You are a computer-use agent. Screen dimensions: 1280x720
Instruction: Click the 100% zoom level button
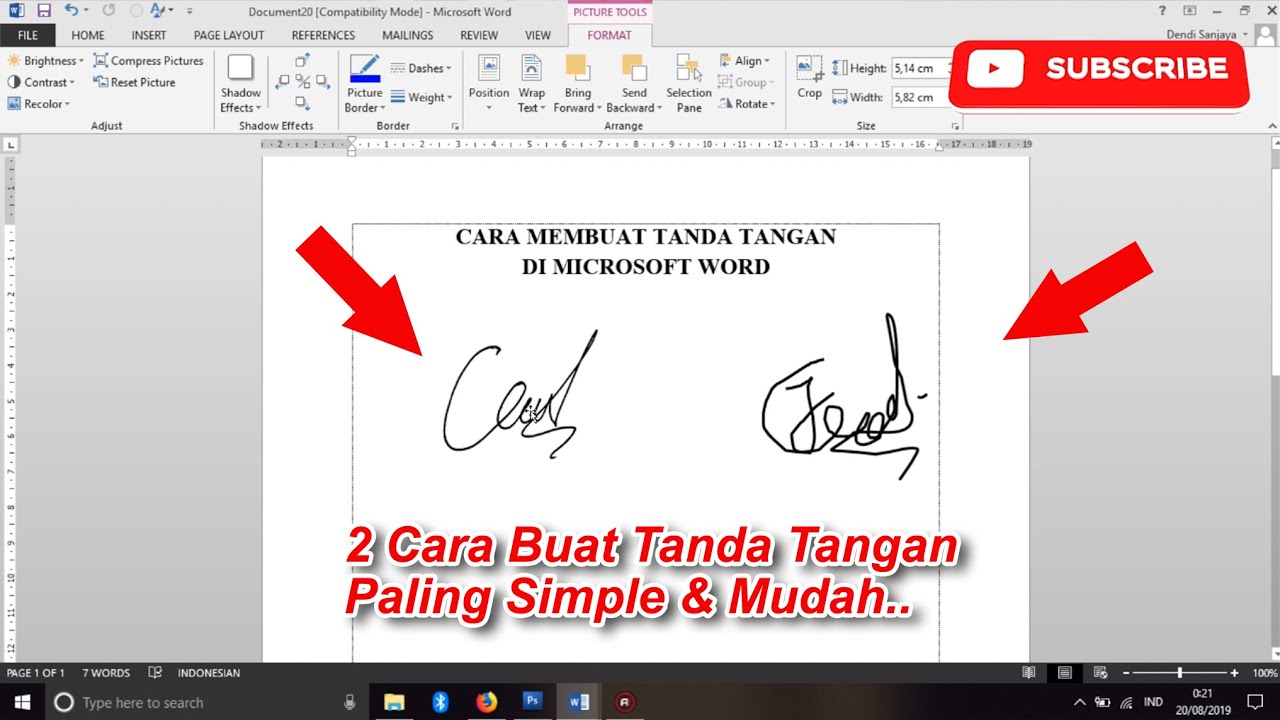coord(1265,673)
